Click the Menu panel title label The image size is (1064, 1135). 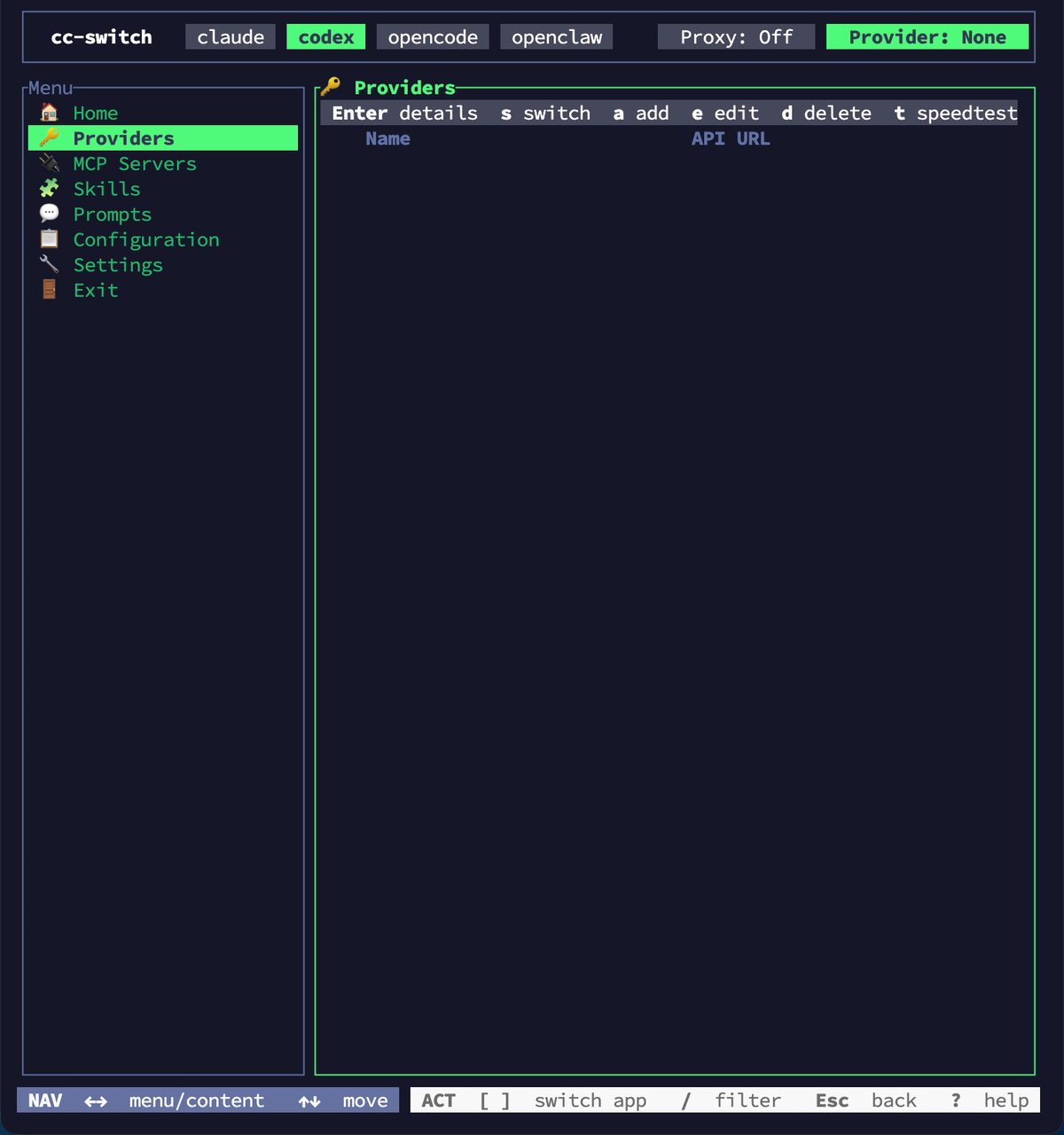coord(51,88)
